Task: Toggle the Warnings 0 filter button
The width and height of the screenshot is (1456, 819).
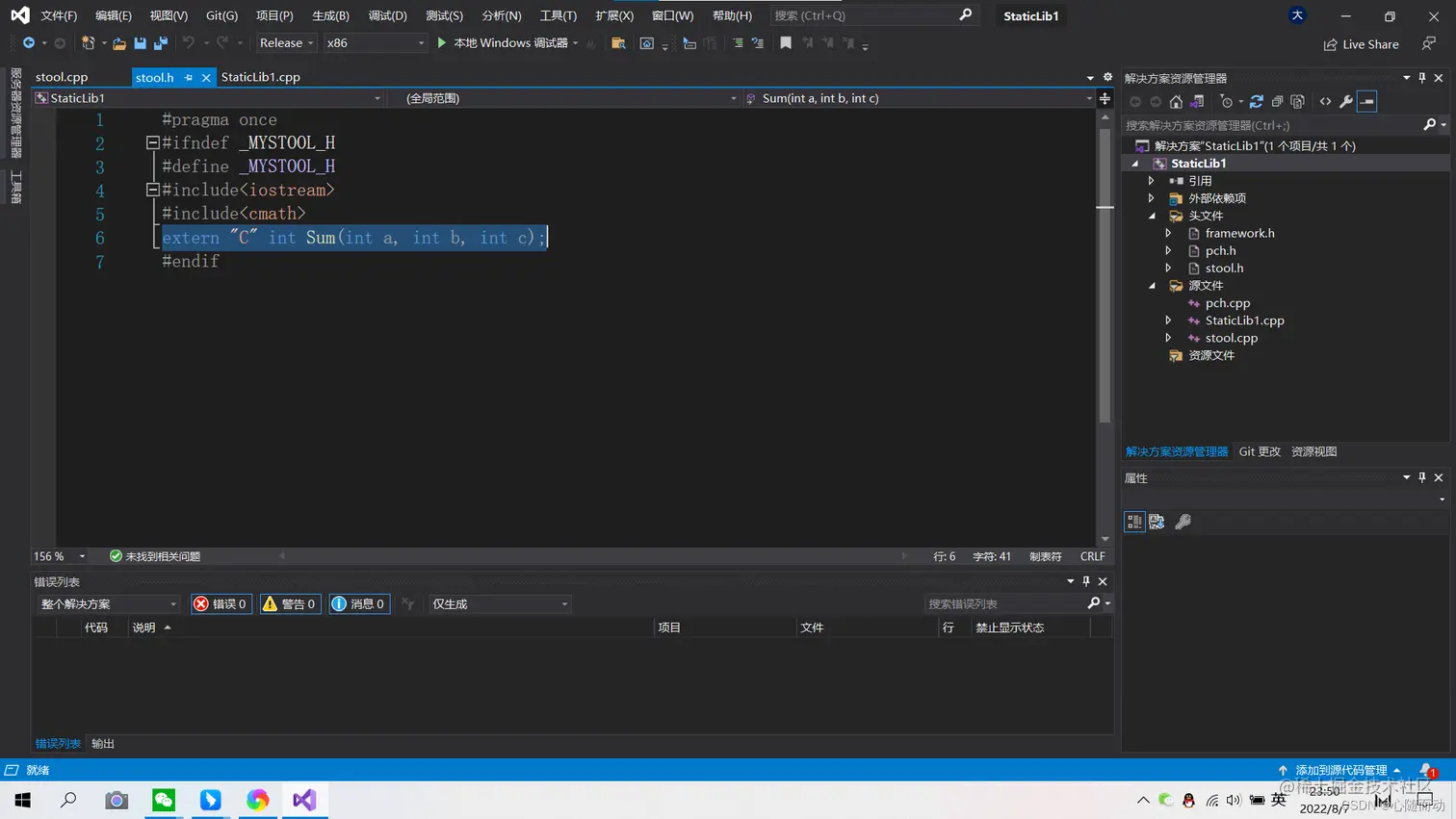Action: point(290,603)
